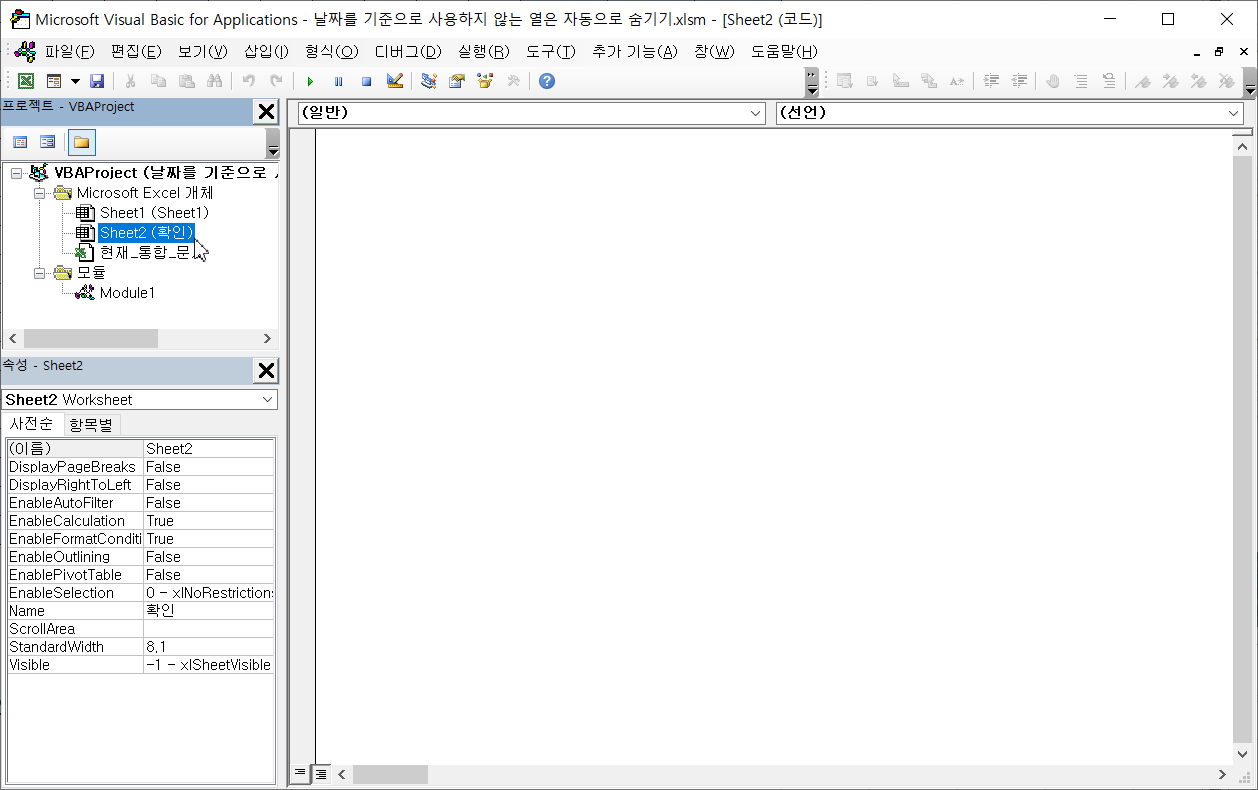The width and height of the screenshot is (1258, 790).
Task: Go to Next Bookmark icon
Action: [1170, 81]
